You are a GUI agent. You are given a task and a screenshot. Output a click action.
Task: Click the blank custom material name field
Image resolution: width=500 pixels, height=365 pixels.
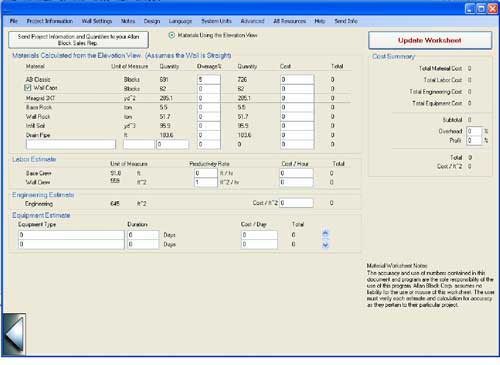click(x=71, y=144)
